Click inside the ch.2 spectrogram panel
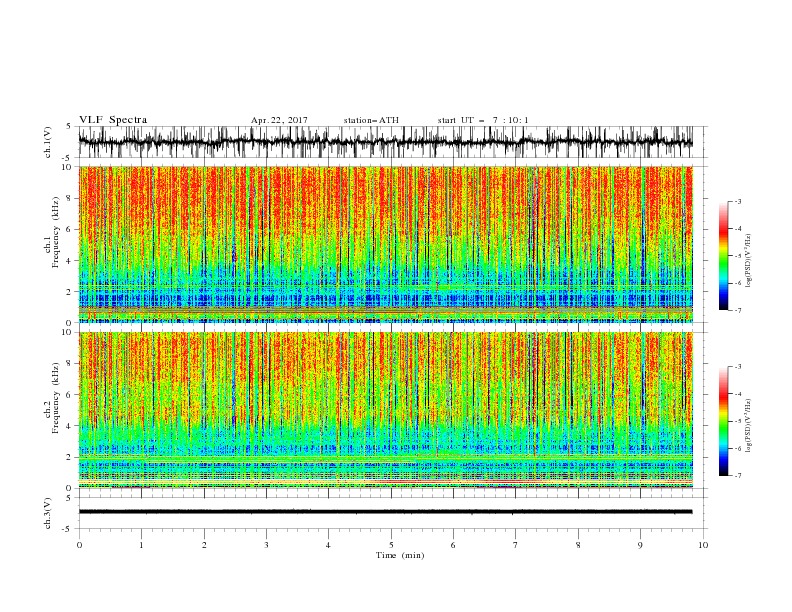Viewport: 792px width, 612px height. [385, 410]
